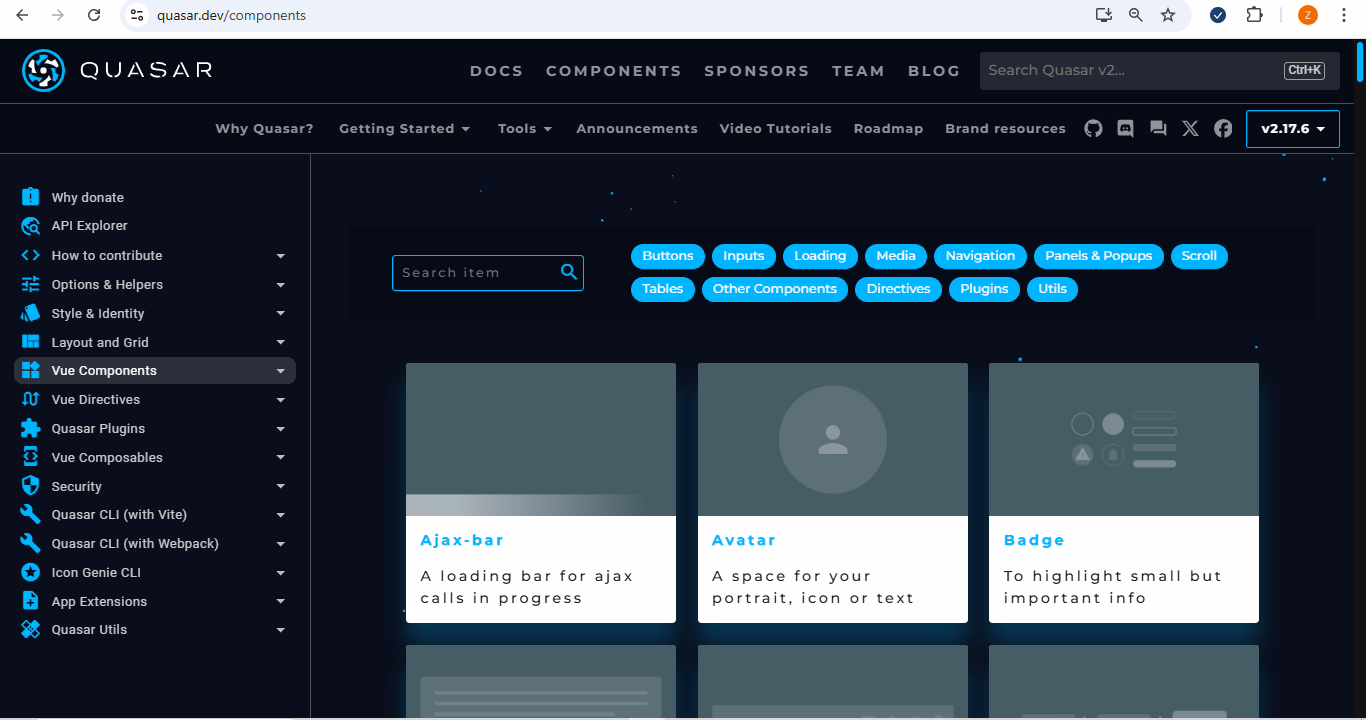Open the browser zoom magnifier icon

tap(1136, 15)
